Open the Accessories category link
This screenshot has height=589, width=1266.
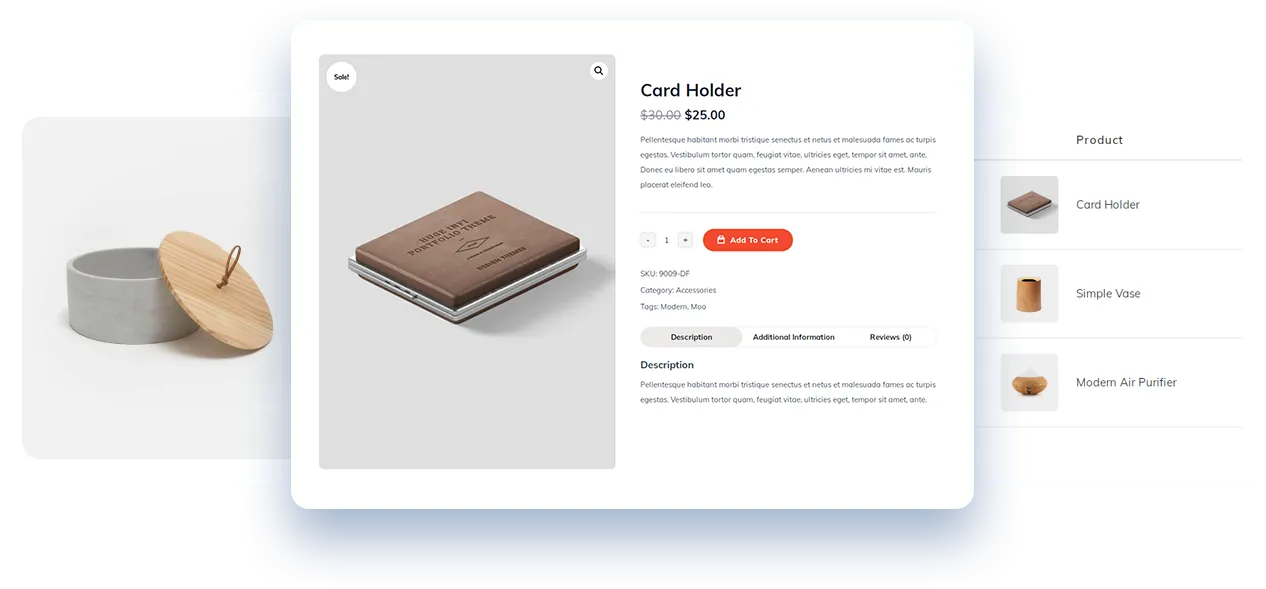[696, 290]
